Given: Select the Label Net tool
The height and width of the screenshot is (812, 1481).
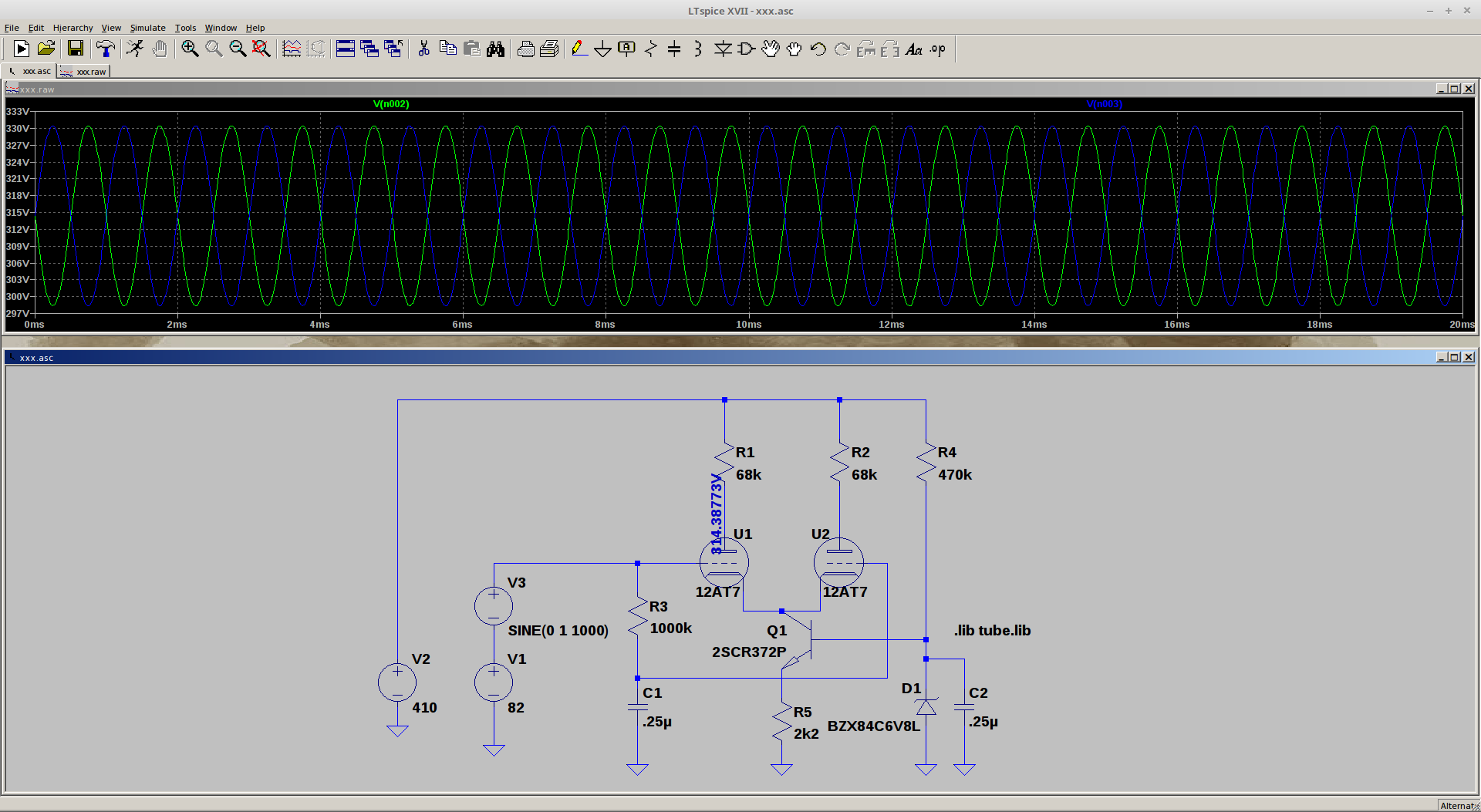Looking at the screenshot, I should coord(627,49).
